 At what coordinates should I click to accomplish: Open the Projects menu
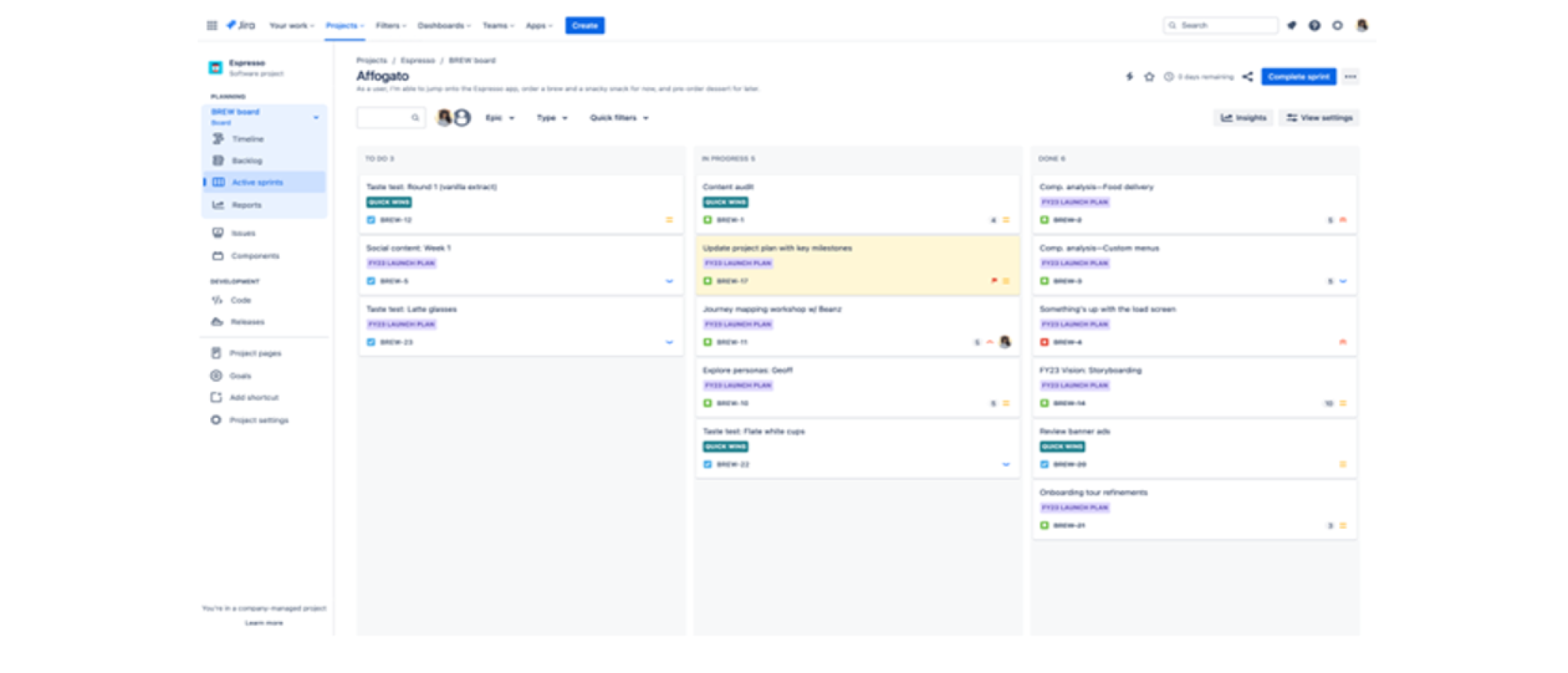345,25
